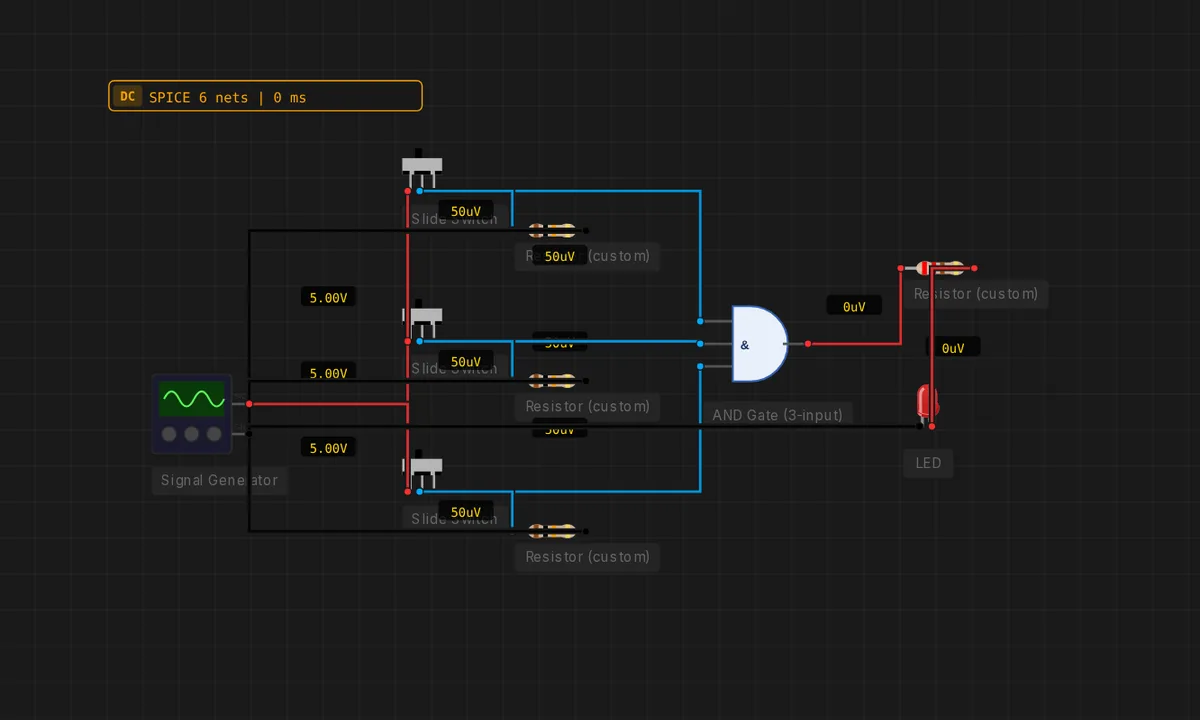Select the Signal Generator component

click(192, 414)
